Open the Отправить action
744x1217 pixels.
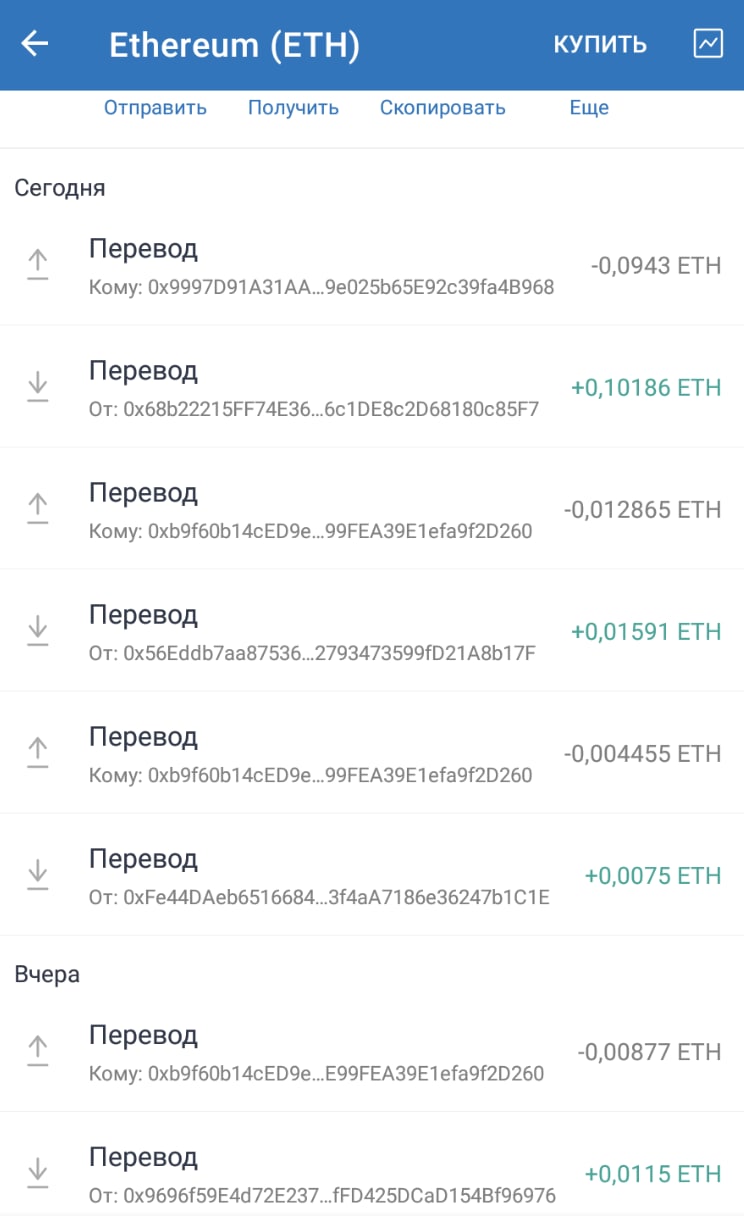point(155,108)
